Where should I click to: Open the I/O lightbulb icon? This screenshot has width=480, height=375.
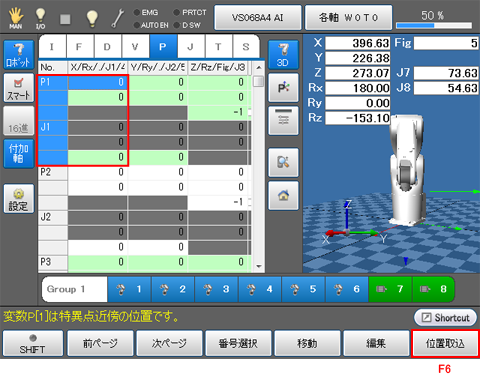40,18
